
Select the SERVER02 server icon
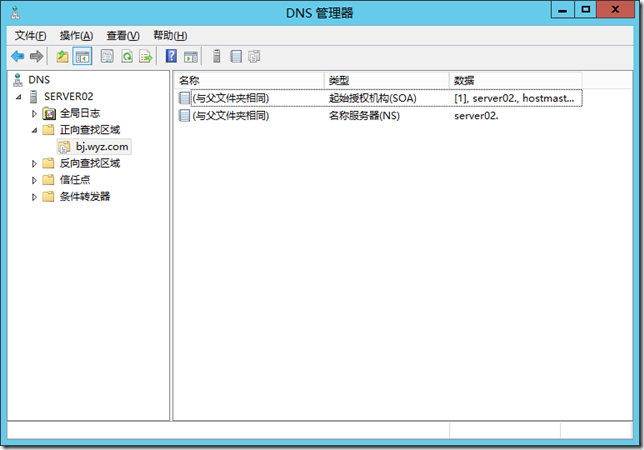tap(34, 96)
